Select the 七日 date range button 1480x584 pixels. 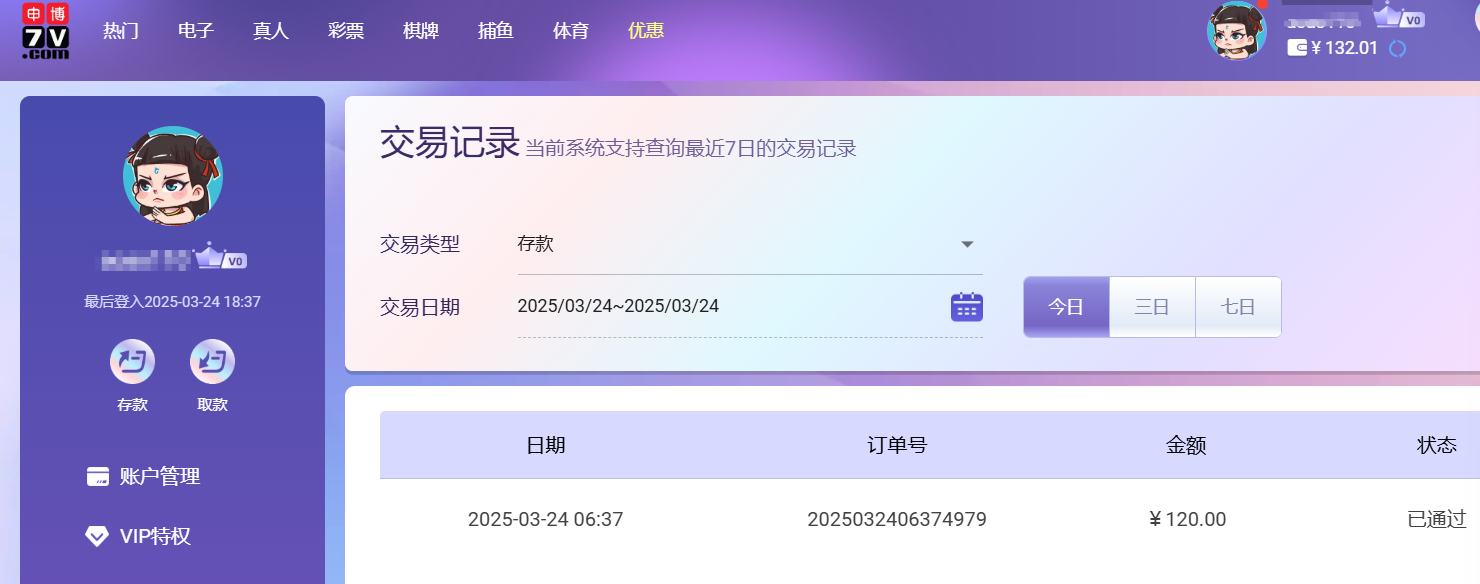(1238, 307)
